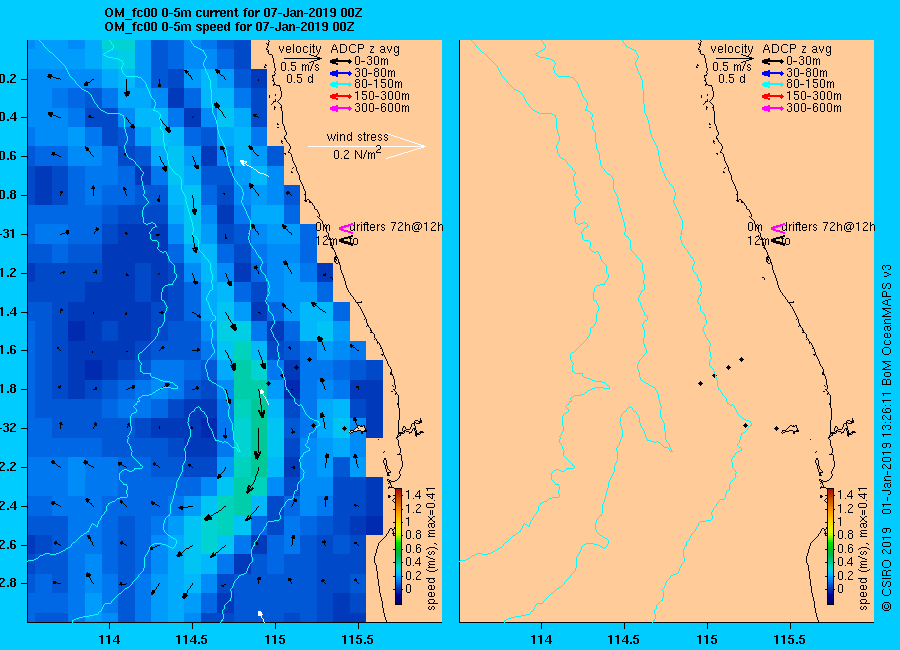
Task: Click the cyan 80-150m arrow in right map legend
Action: 773,84
